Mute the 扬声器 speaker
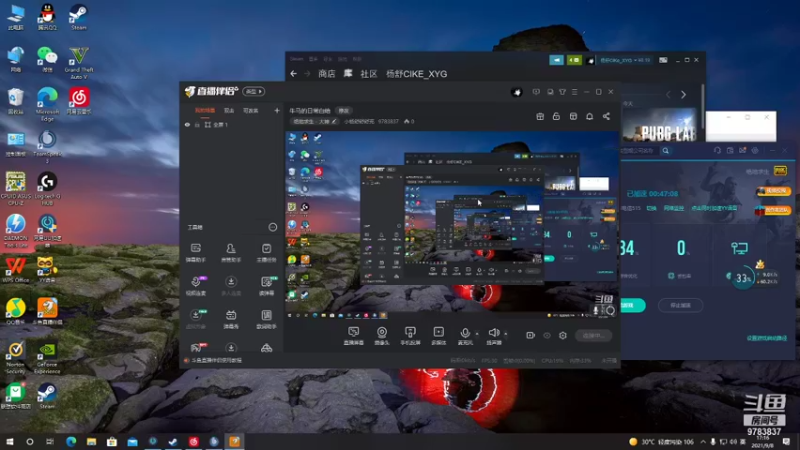Screen dimensions: 800x450 tap(493, 336)
